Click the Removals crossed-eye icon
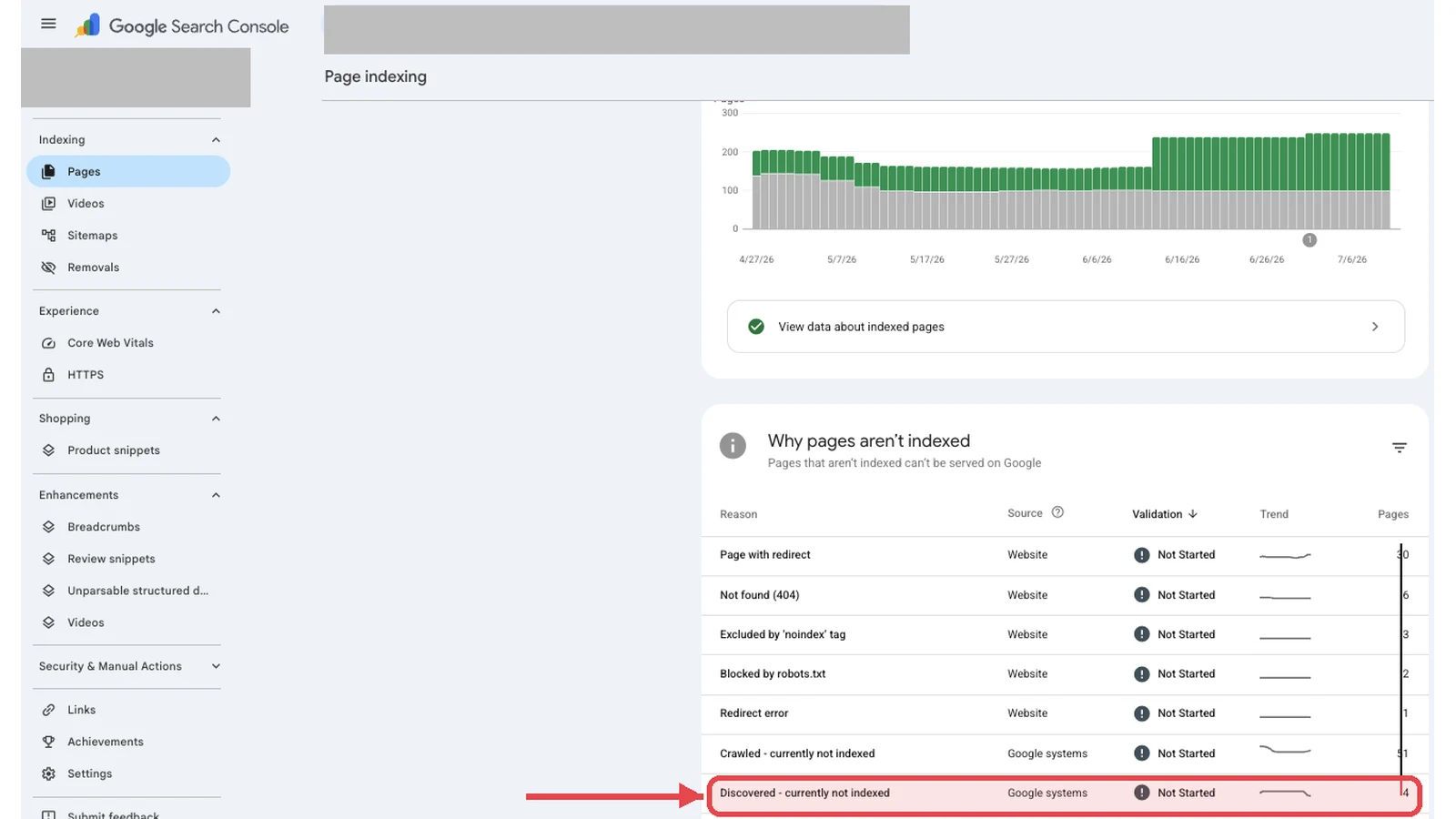The height and width of the screenshot is (819, 1456). point(48,267)
